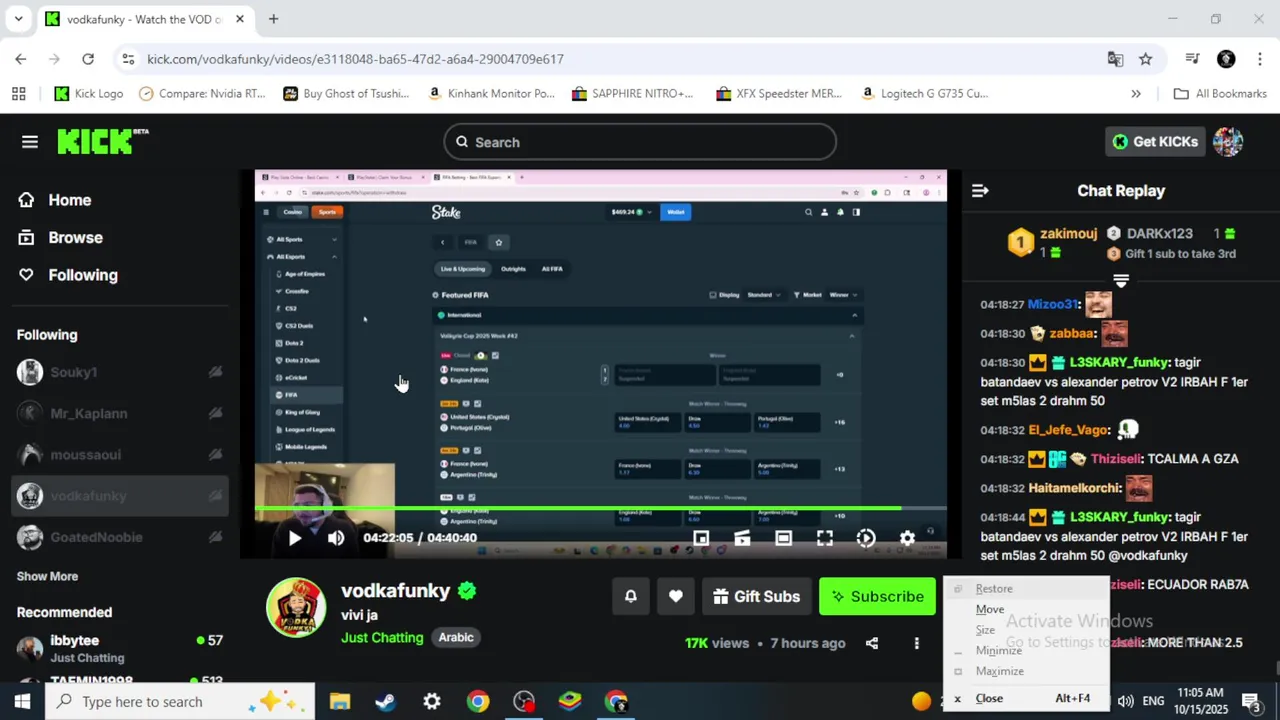Image resolution: width=1280 pixels, height=720 pixels.
Task: Click the green Subscribe button
Action: coord(877,597)
